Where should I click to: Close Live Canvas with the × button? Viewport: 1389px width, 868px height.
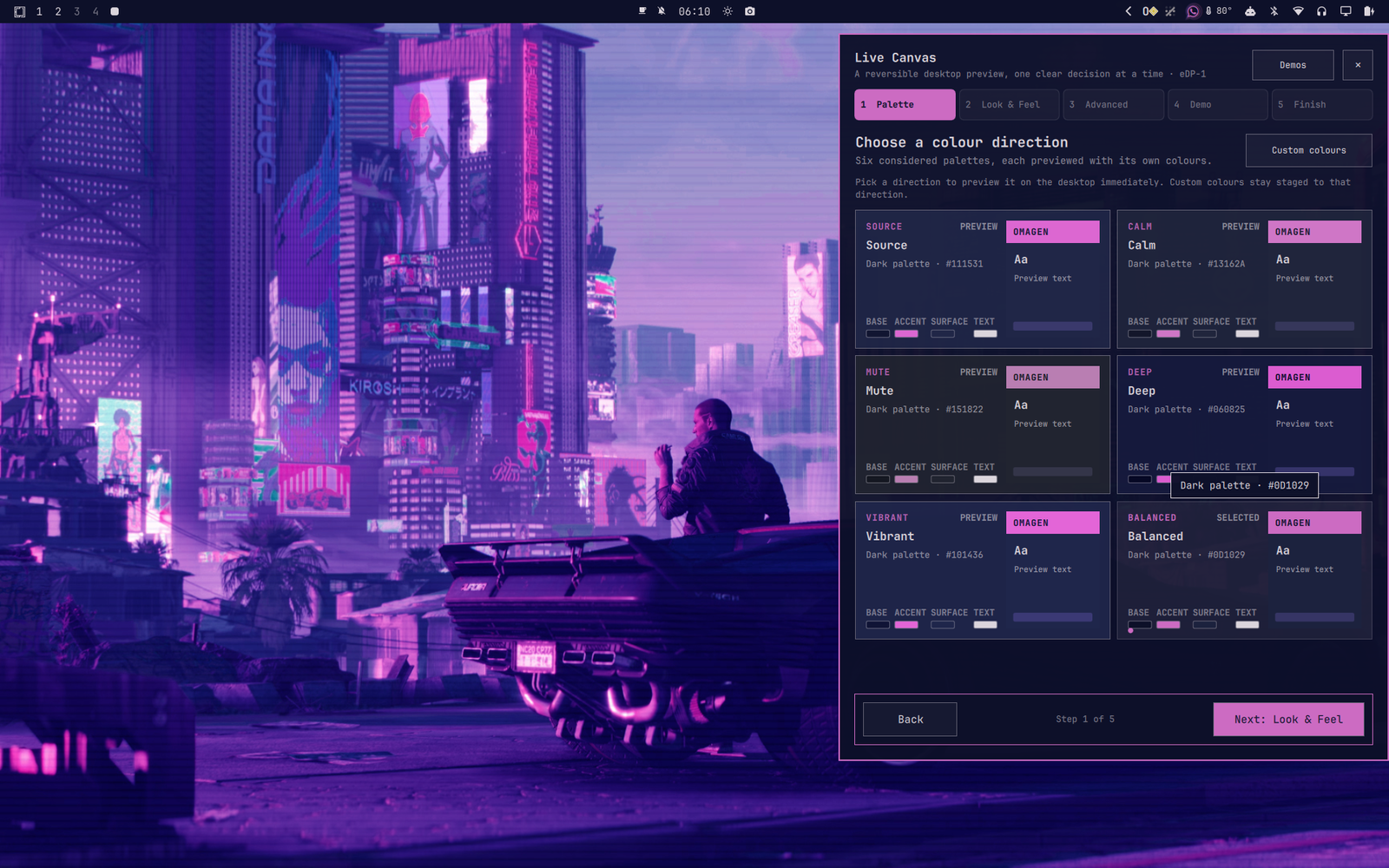pos(1358,65)
